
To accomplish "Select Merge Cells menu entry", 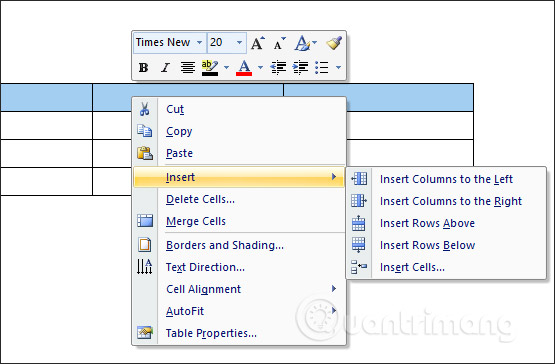I will 239,221.
